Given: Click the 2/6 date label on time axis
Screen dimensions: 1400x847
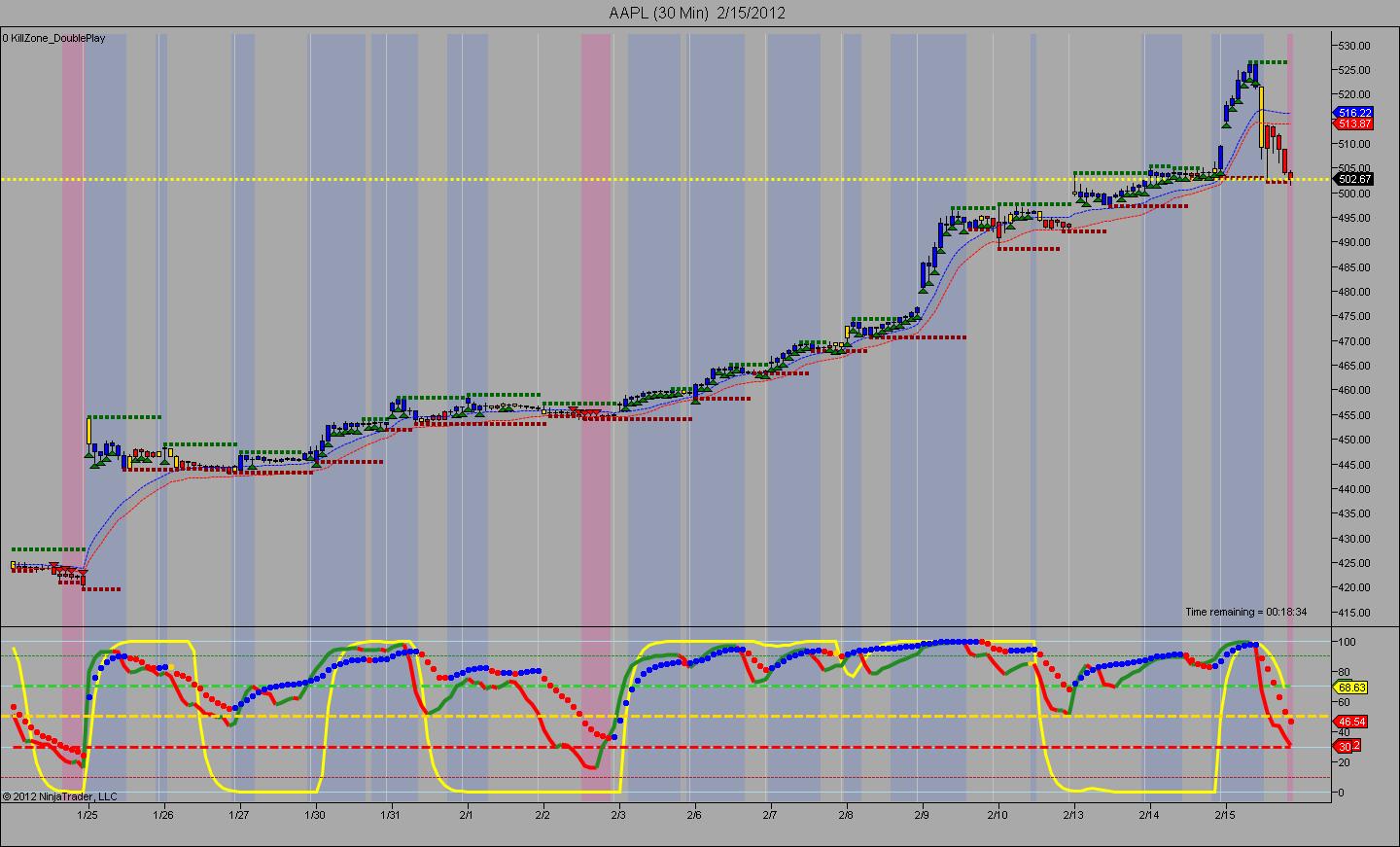Looking at the screenshot, I should click(x=694, y=815).
